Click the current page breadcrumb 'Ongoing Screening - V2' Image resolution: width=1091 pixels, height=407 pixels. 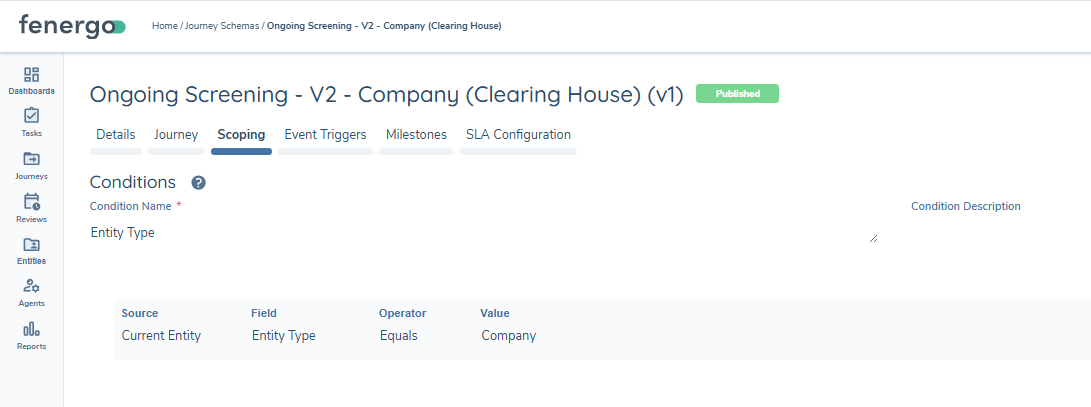pyautogui.click(x=384, y=26)
